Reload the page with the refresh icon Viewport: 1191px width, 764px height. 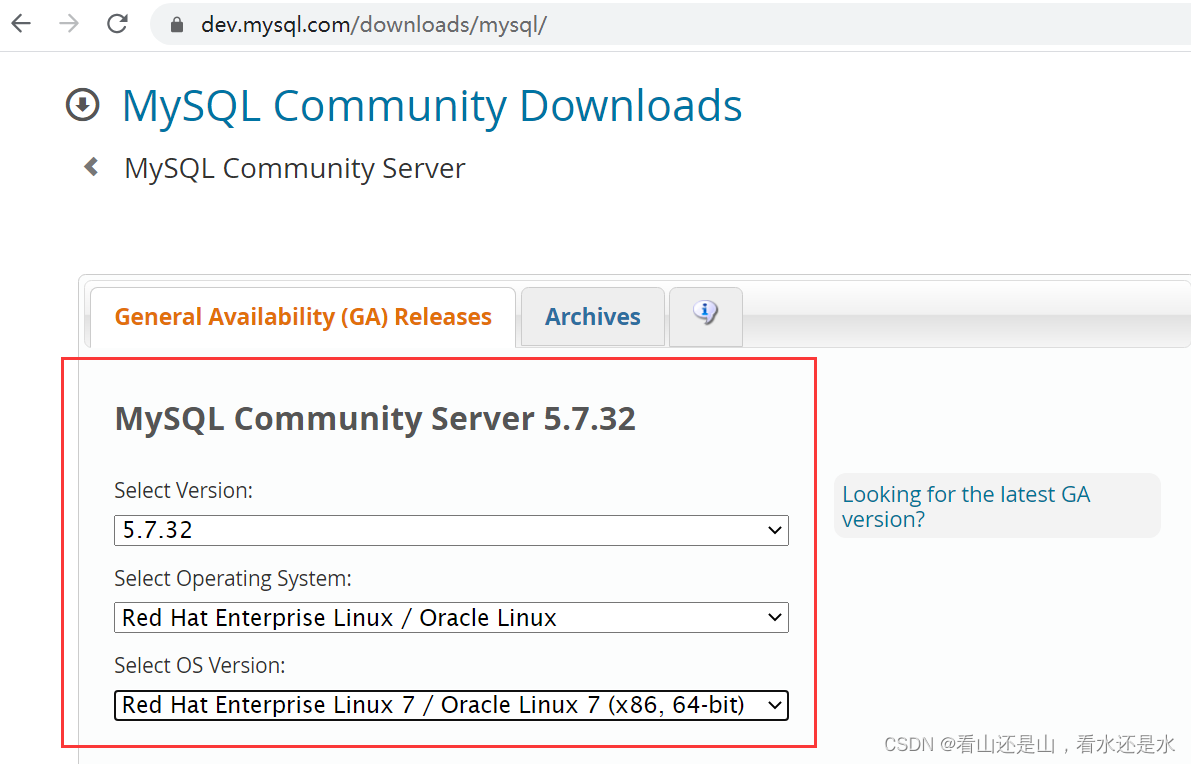tap(117, 24)
